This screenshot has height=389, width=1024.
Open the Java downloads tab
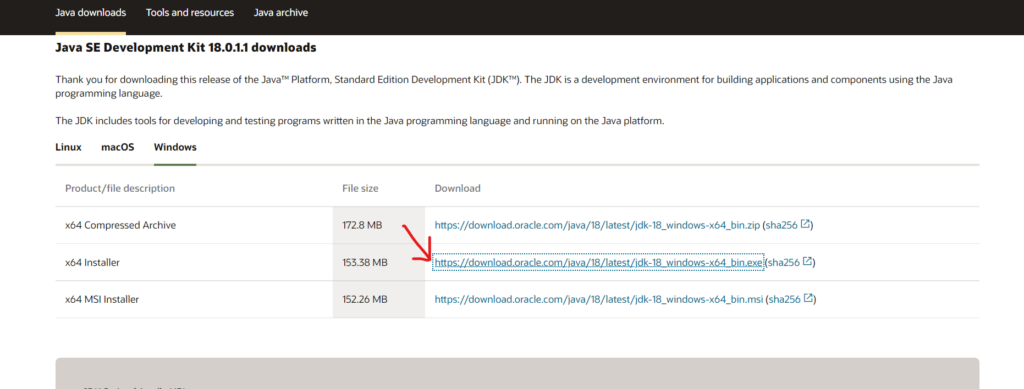click(x=91, y=13)
